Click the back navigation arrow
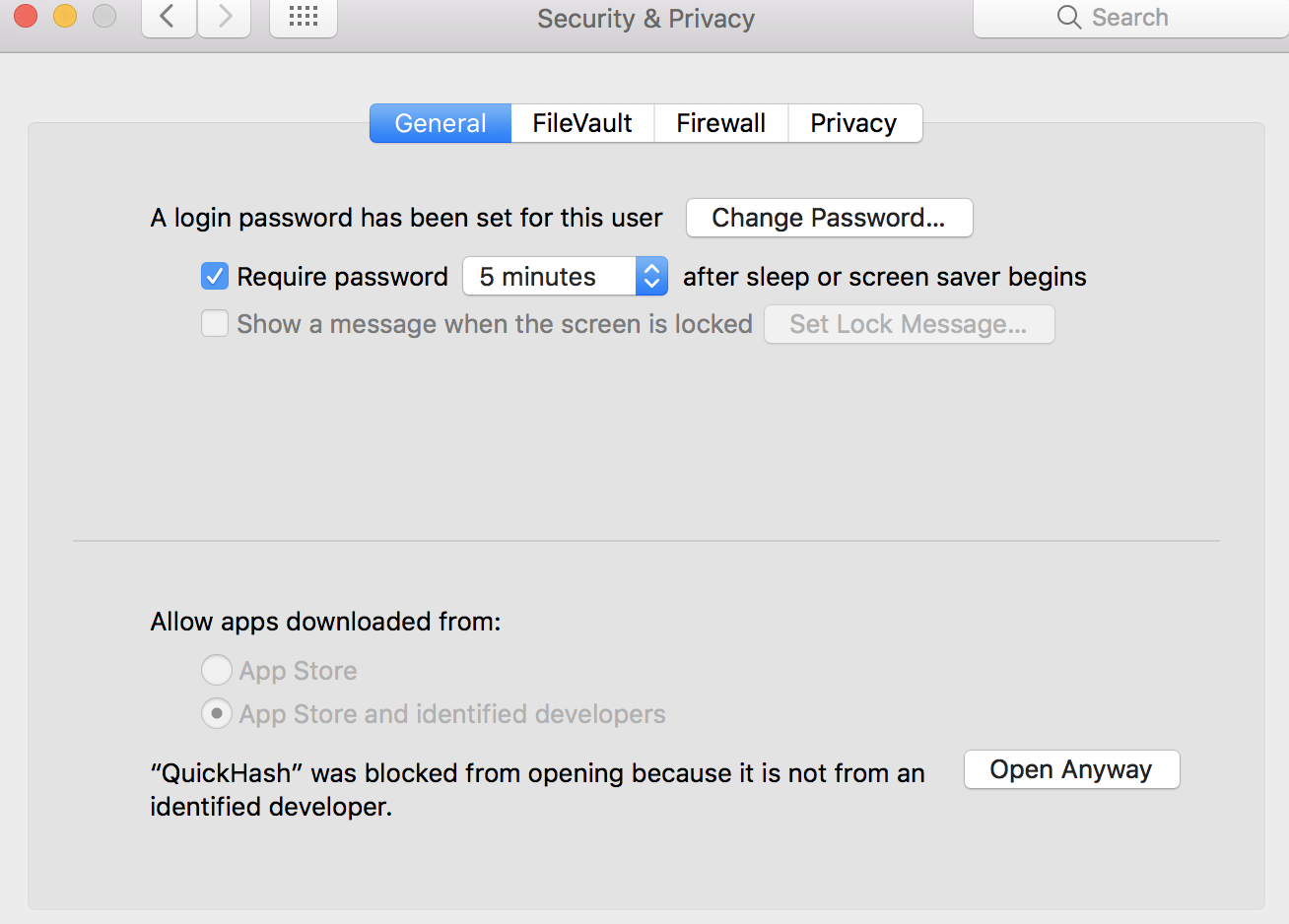 169,17
